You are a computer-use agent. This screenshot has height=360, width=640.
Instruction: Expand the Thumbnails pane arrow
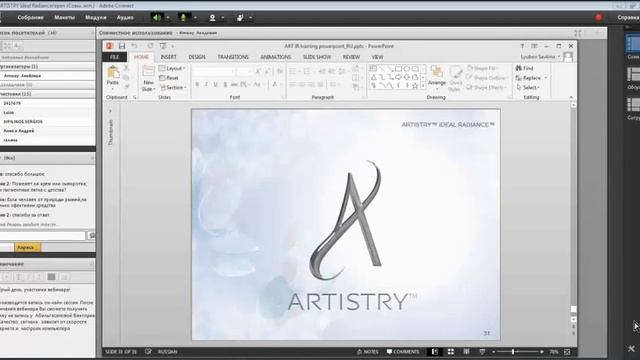[x=110, y=111]
